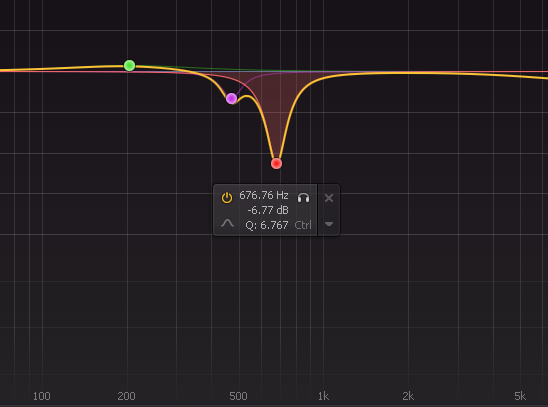548x407 pixels.
Task: Click the 2k frequency axis label
Action: (408, 396)
